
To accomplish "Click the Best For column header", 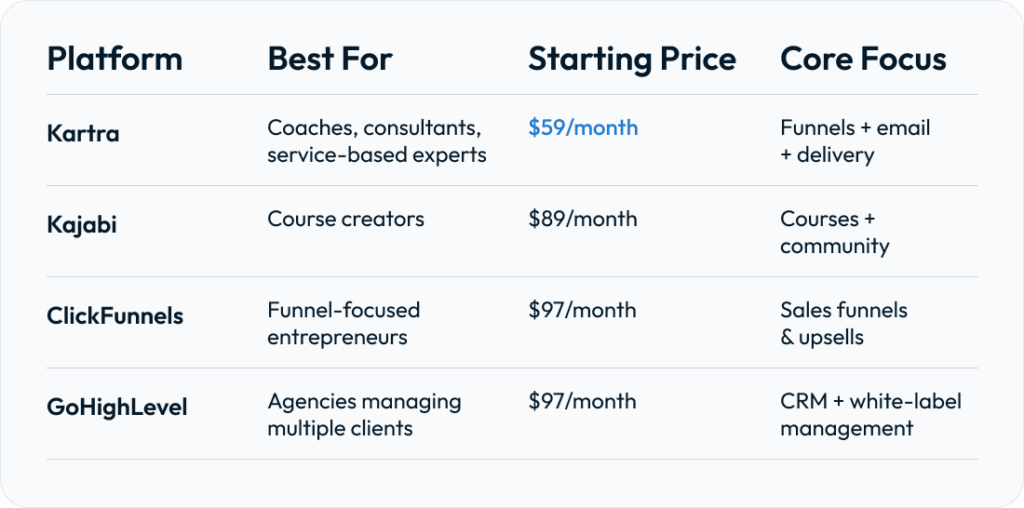I will 330,59.
